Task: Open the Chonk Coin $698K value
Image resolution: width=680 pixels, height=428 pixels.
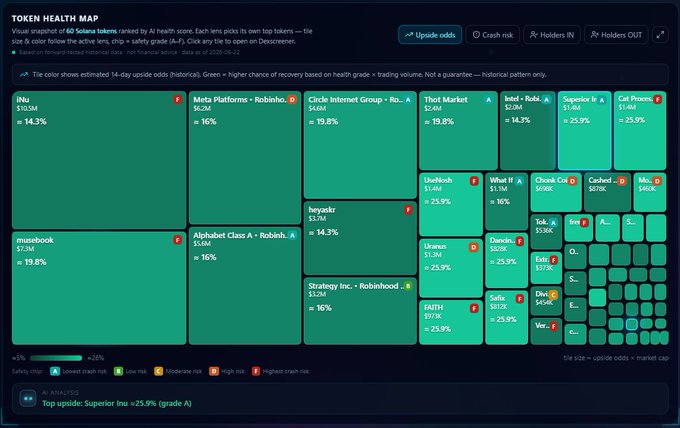Action: (544, 189)
